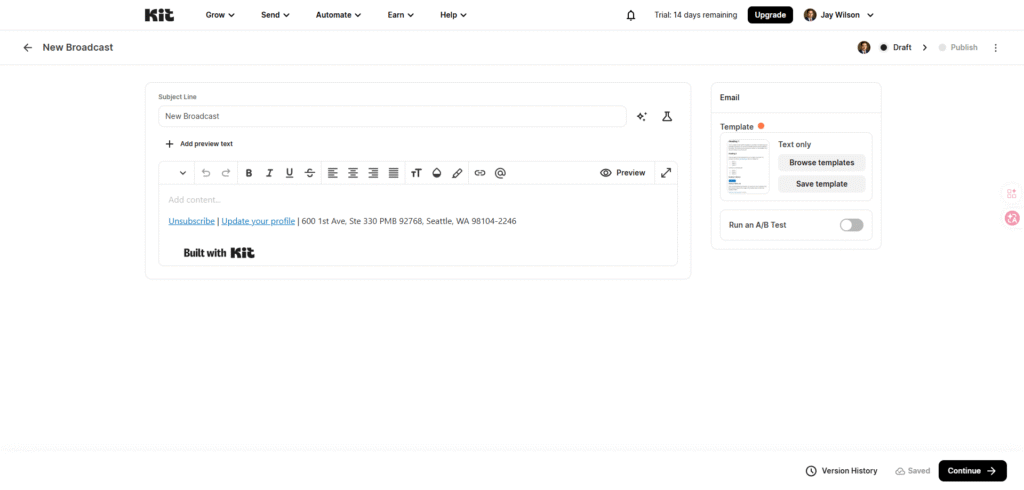Open the Earn menu
Viewport: 1024px width, 490px height.
tap(400, 15)
